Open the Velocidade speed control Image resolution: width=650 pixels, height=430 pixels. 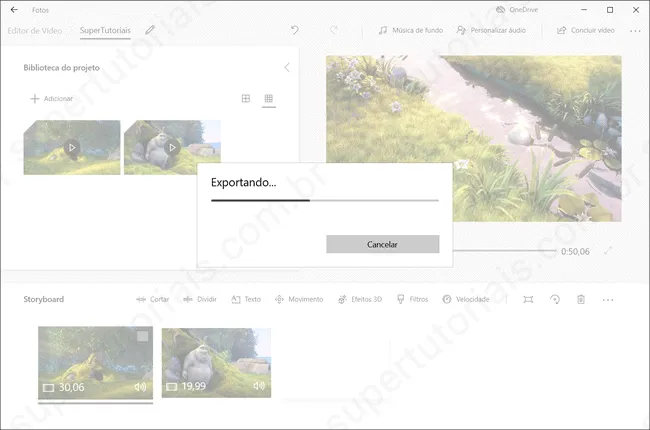466,299
